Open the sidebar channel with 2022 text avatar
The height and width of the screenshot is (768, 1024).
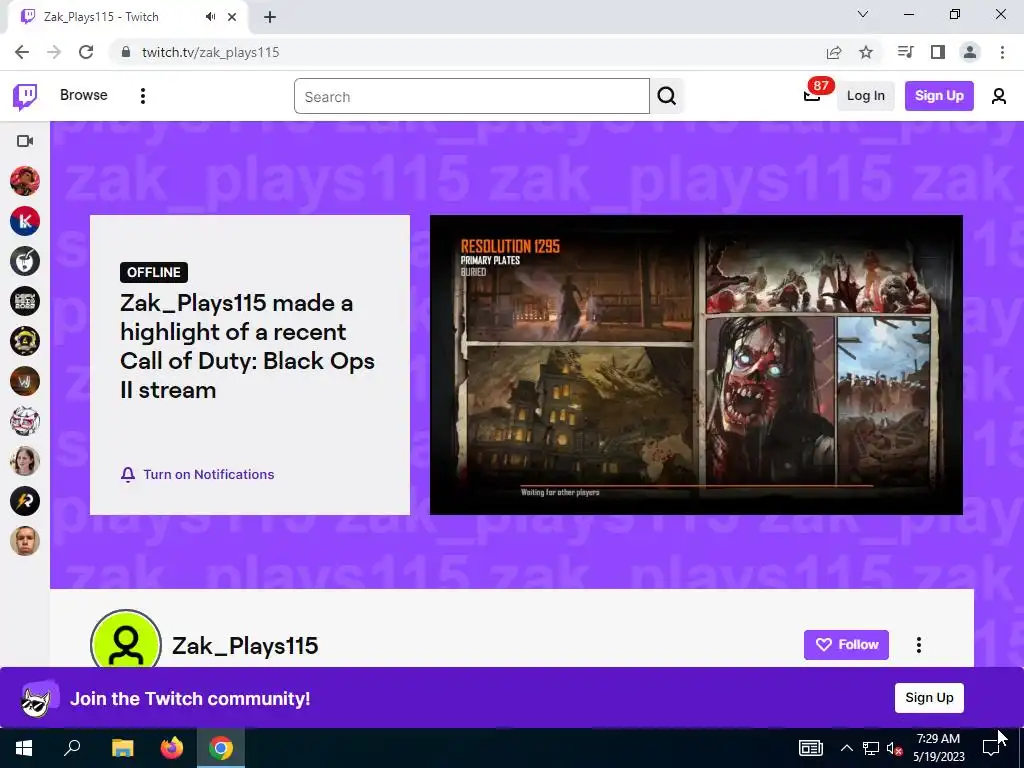pos(25,301)
